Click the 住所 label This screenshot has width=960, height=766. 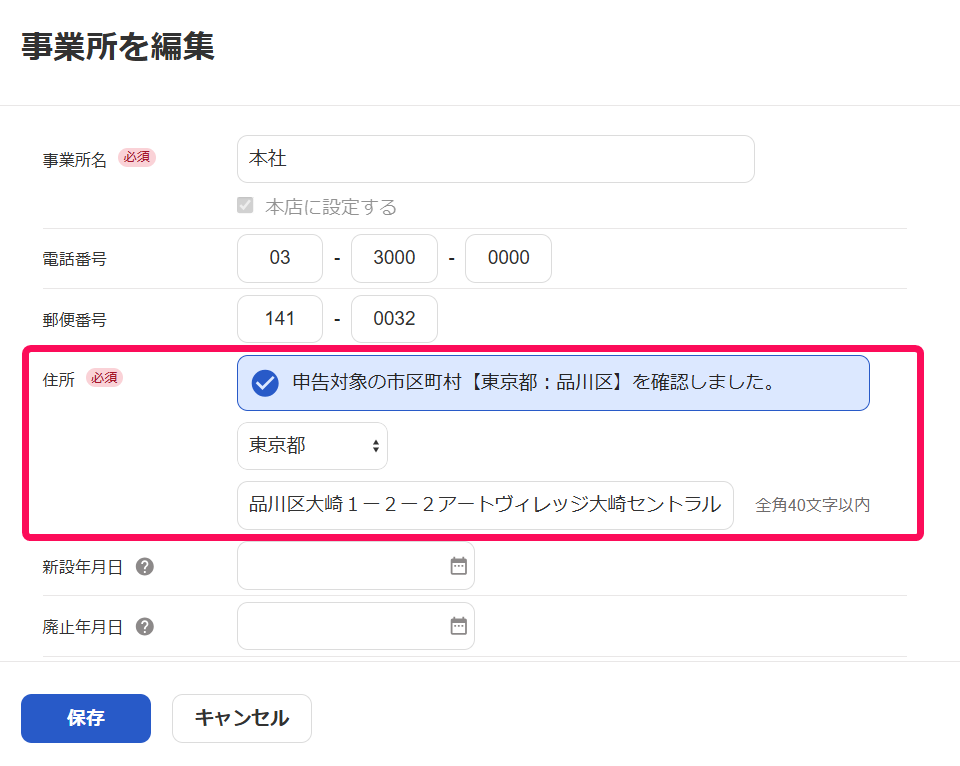58,380
